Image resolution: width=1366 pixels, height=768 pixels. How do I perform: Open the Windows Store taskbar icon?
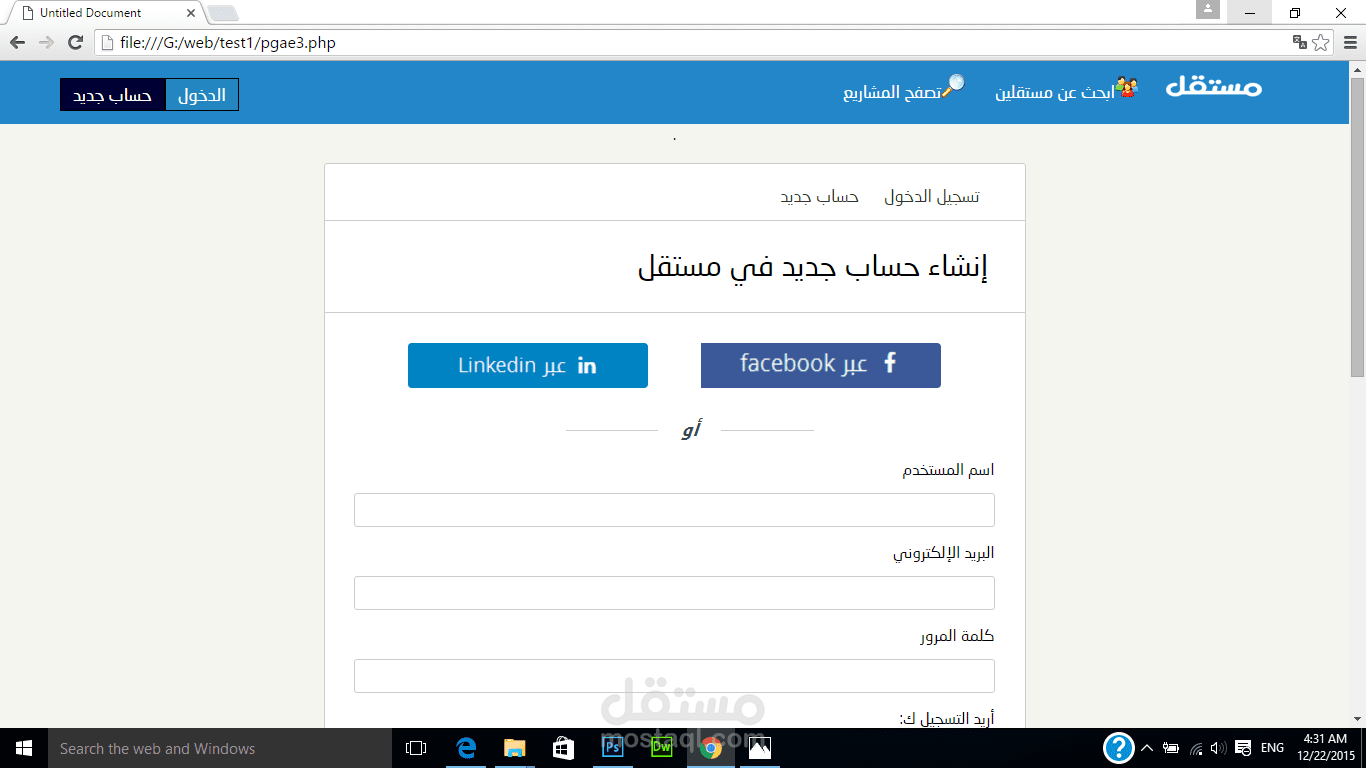[563, 748]
